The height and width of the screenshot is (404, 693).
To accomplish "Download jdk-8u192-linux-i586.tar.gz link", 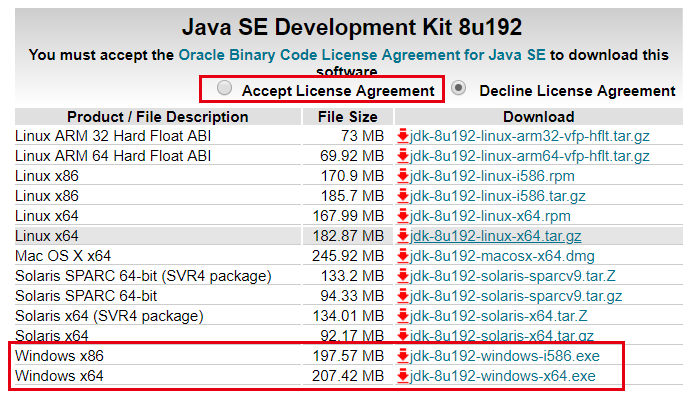I will point(498,196).
